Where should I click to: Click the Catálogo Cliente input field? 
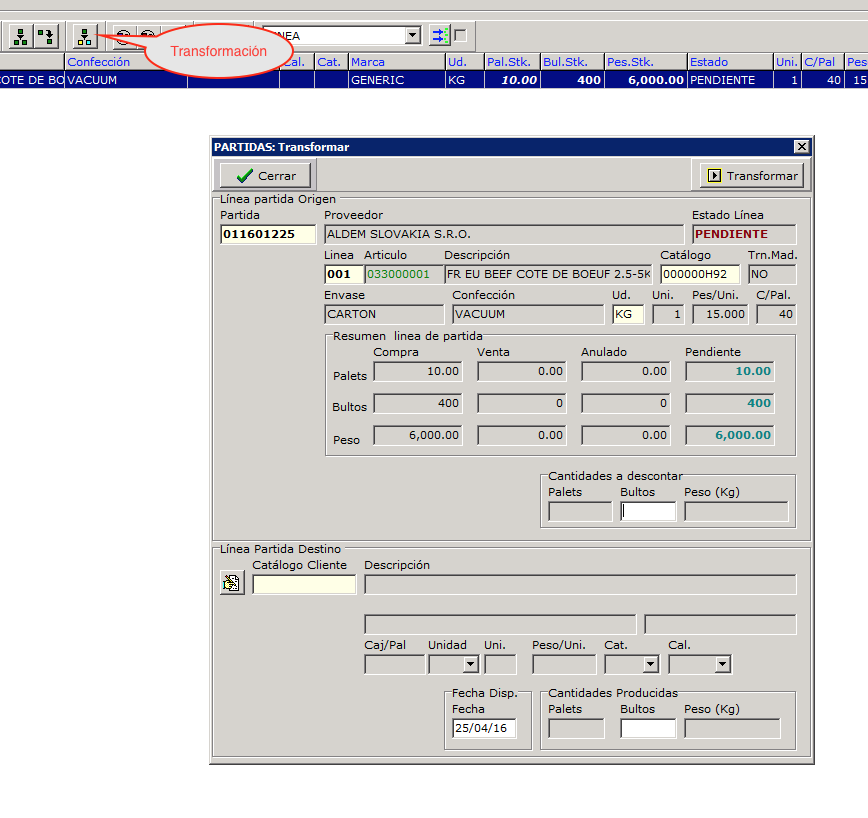click(x=304, y=585)
